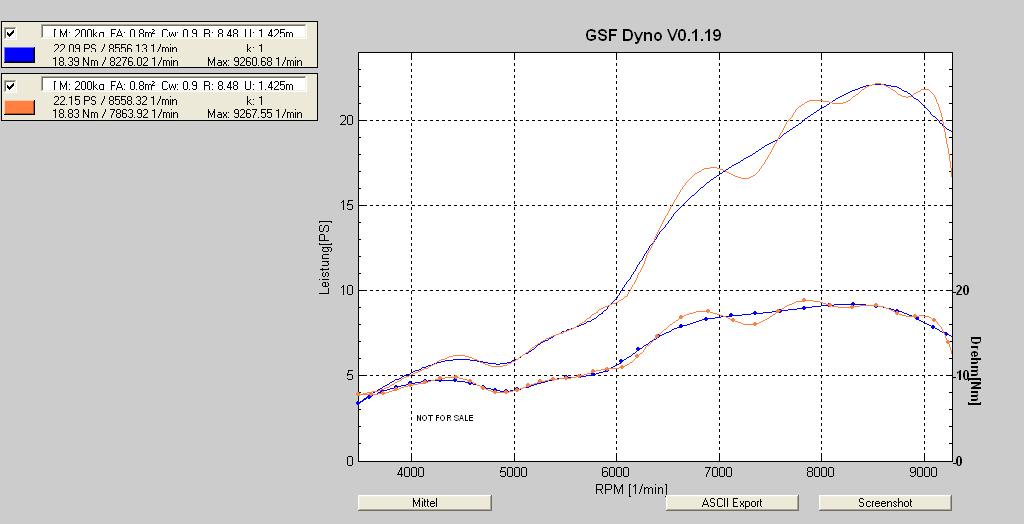Click the blue run's parameter text field
The width and height of the screenshot is (1024, 524).
tap(172, 33)
